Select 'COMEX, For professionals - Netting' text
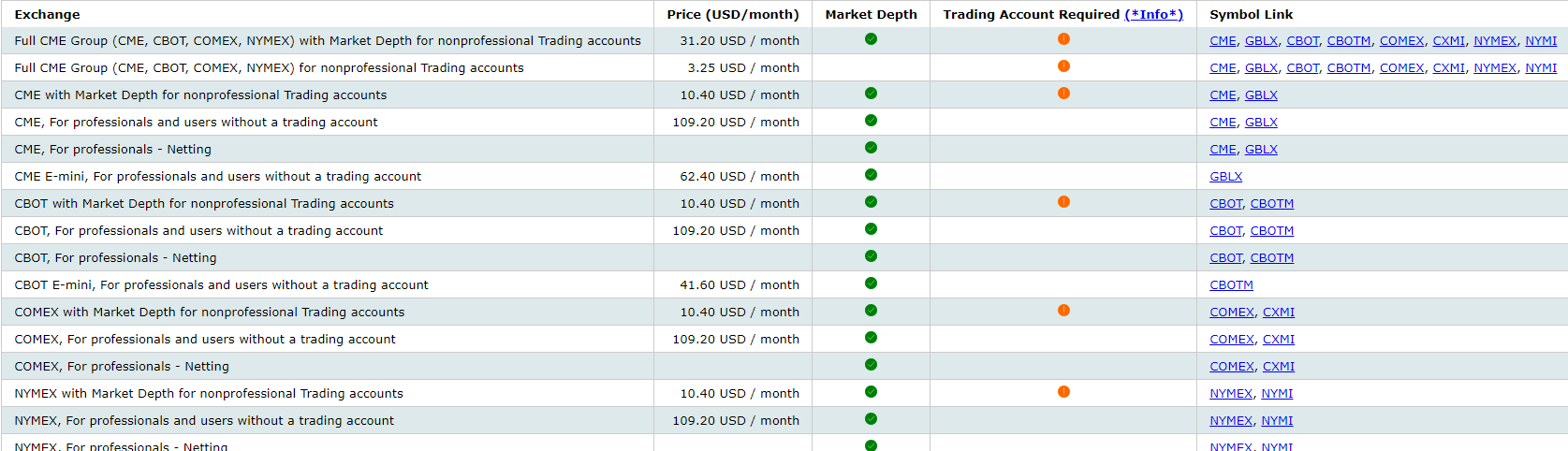Screen dimensions: 1568x451 tap(122, 367)
